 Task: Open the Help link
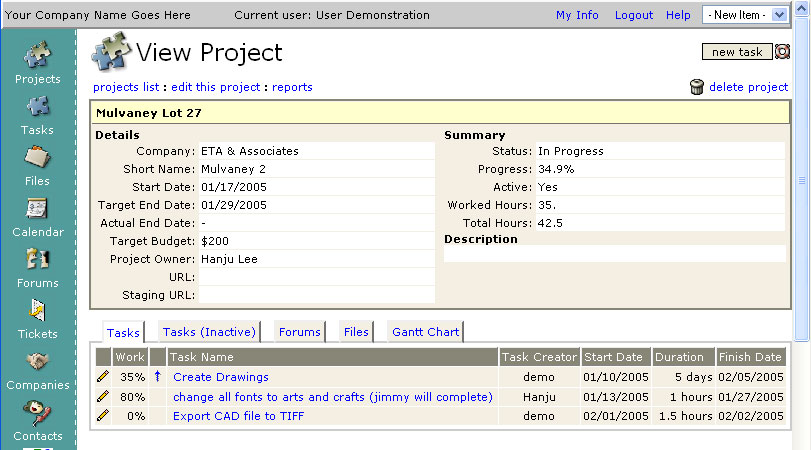pyautogui.click(x=678, y=16)
